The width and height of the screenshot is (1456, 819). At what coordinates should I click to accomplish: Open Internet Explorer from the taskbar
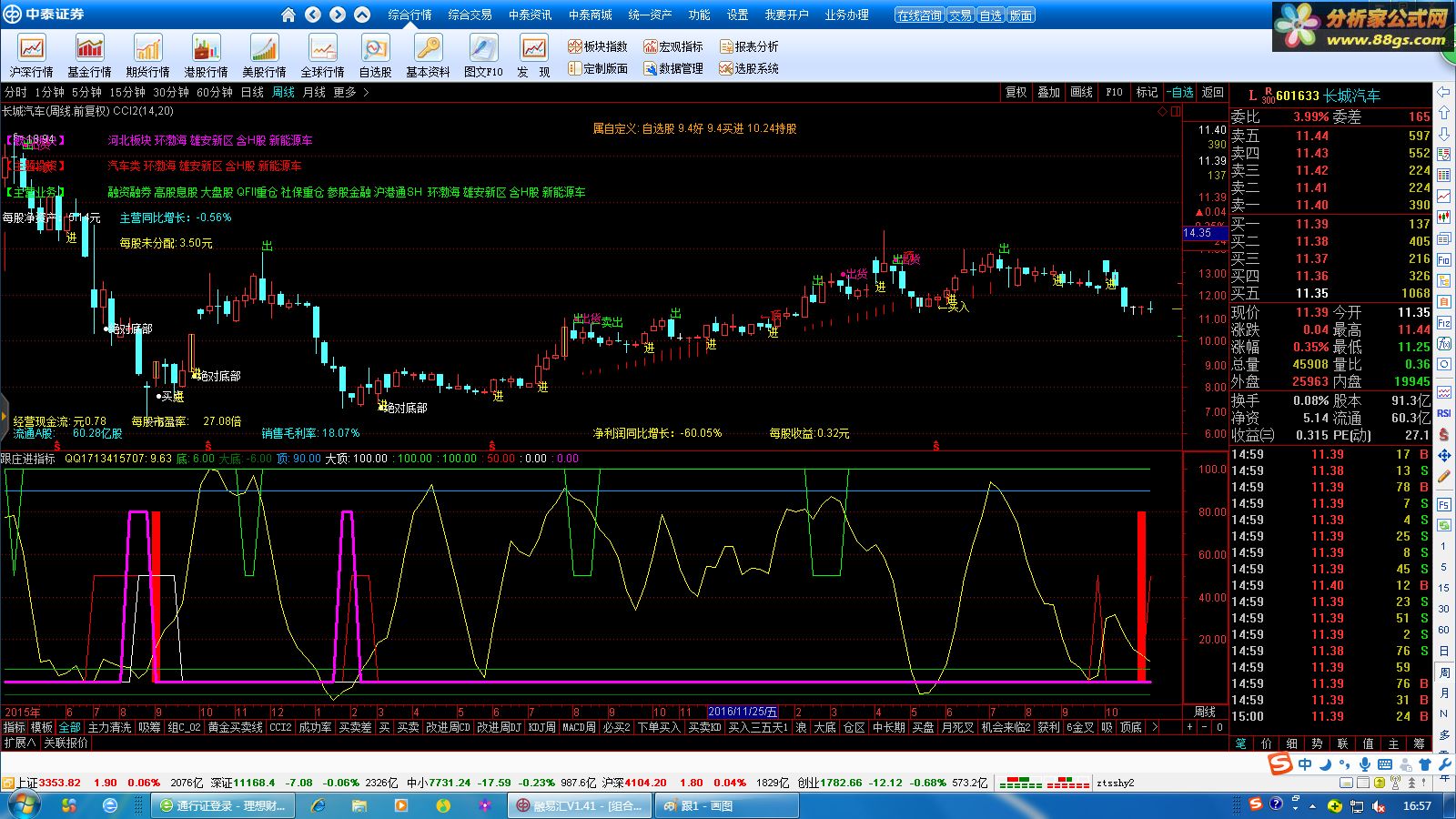[318, 805]
